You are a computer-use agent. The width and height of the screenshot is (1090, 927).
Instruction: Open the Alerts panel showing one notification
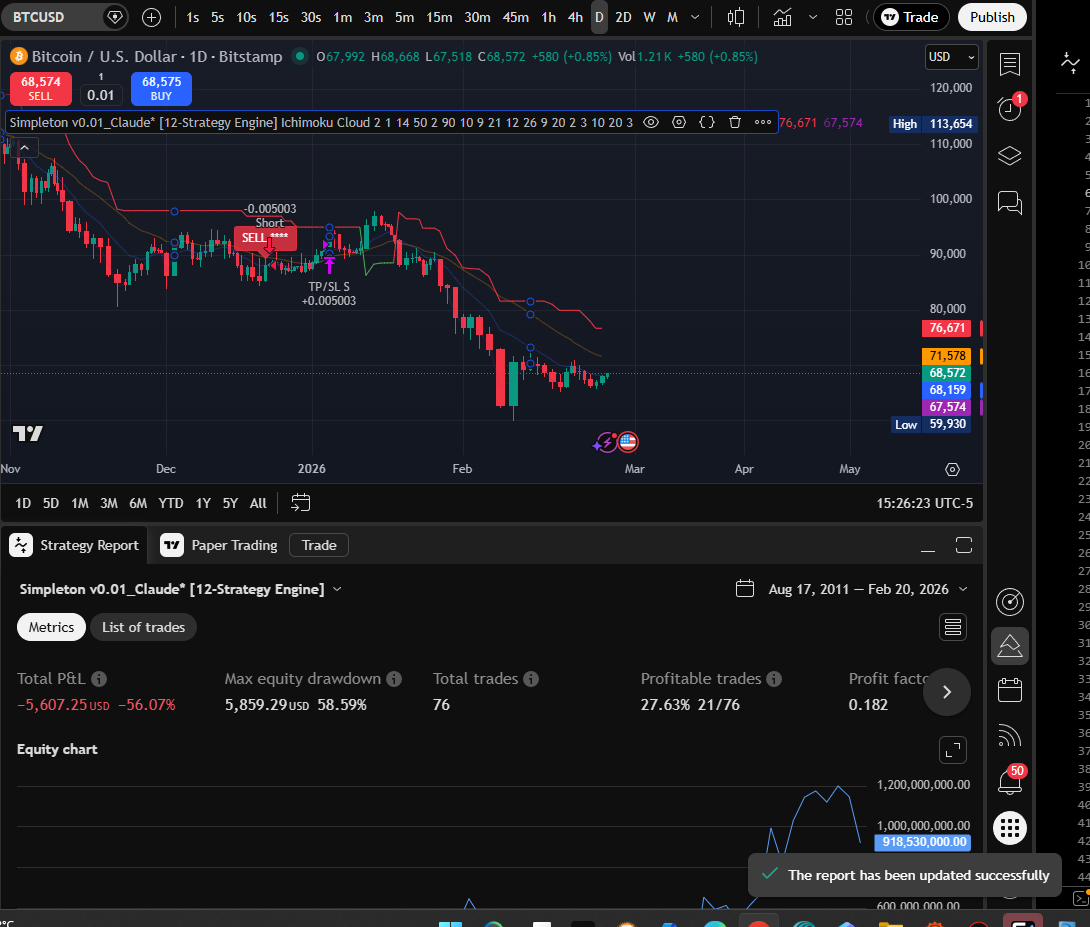[1009, 108]
